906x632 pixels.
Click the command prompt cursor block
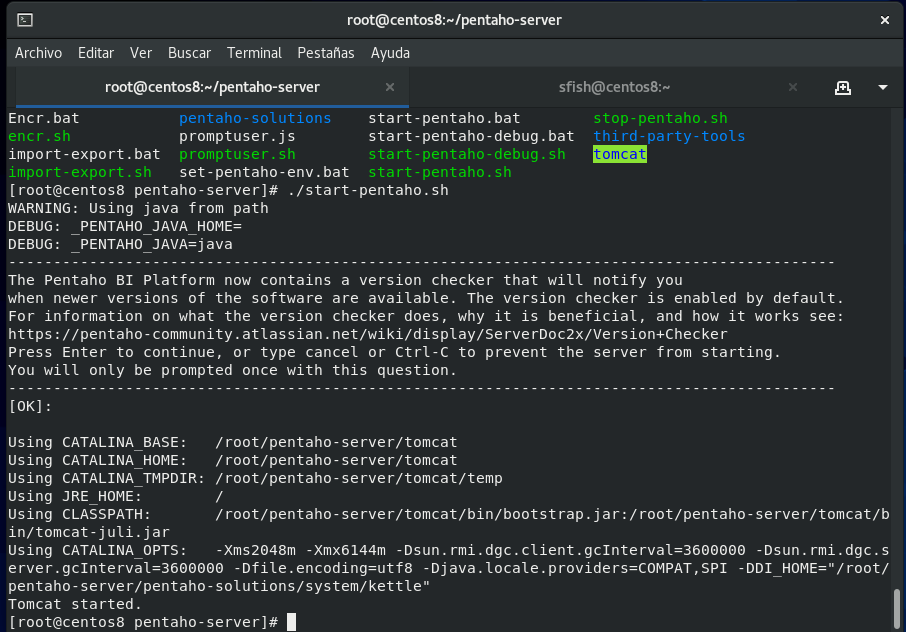pos(291,622)
